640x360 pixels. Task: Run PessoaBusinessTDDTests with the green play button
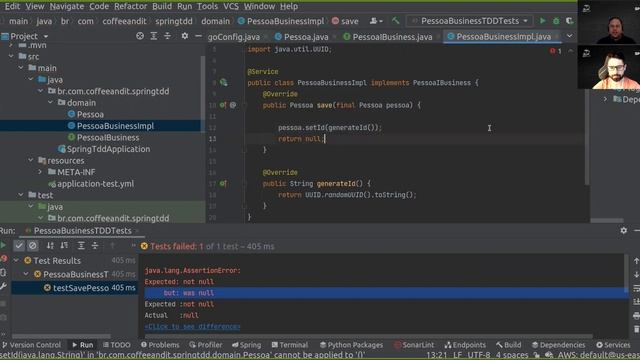click(542, 21)
